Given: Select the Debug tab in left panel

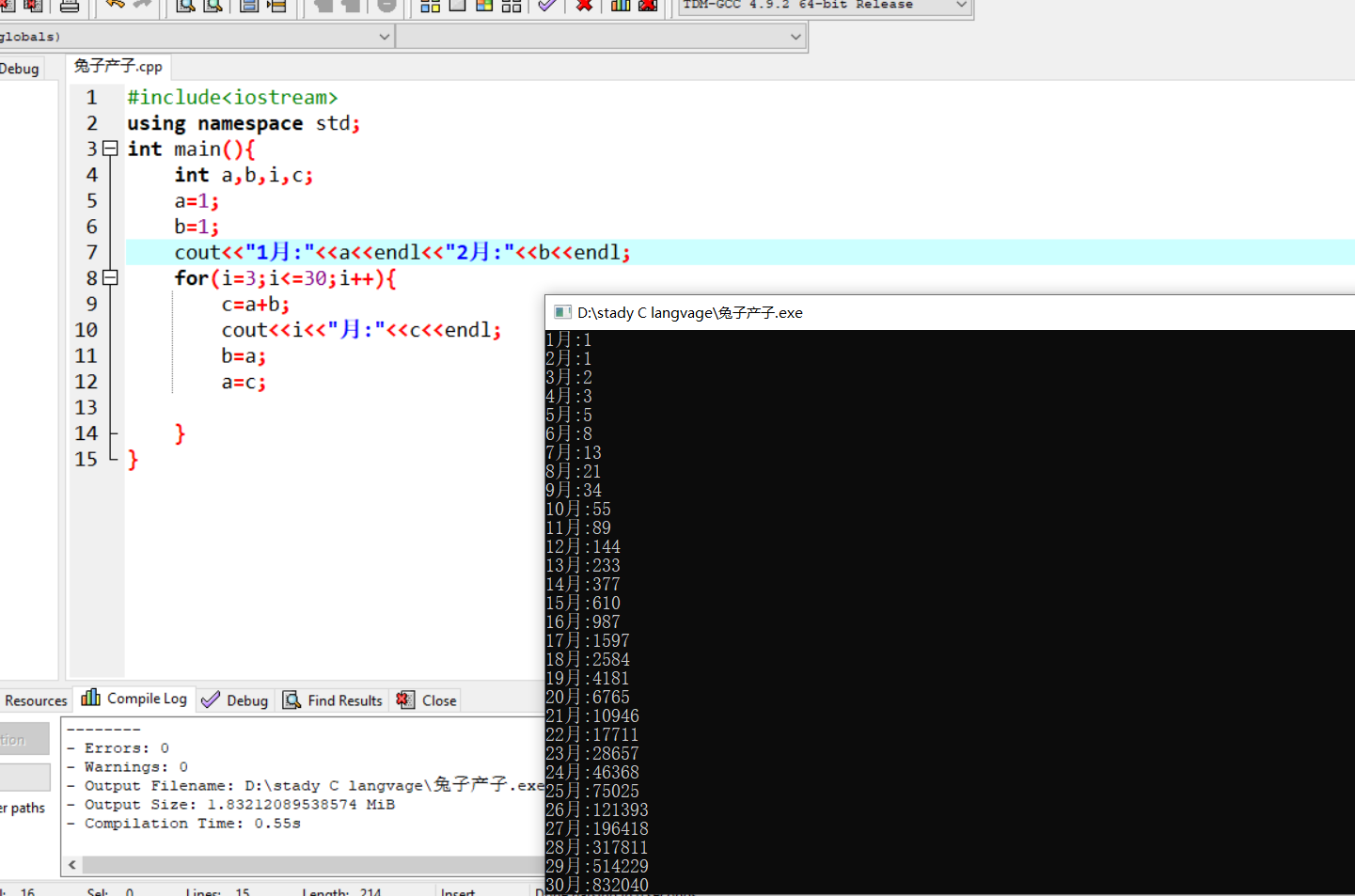Looking at the screenshot, I should point(20,69).
